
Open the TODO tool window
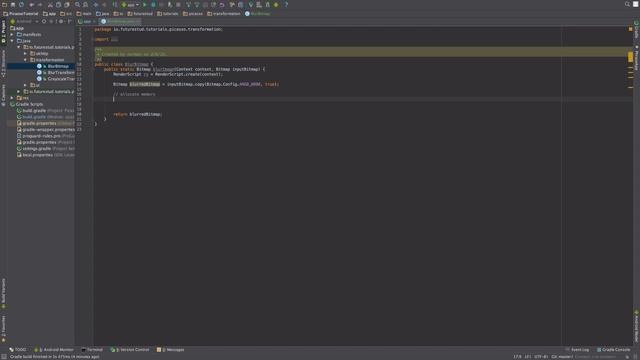(x=18, y=350)
